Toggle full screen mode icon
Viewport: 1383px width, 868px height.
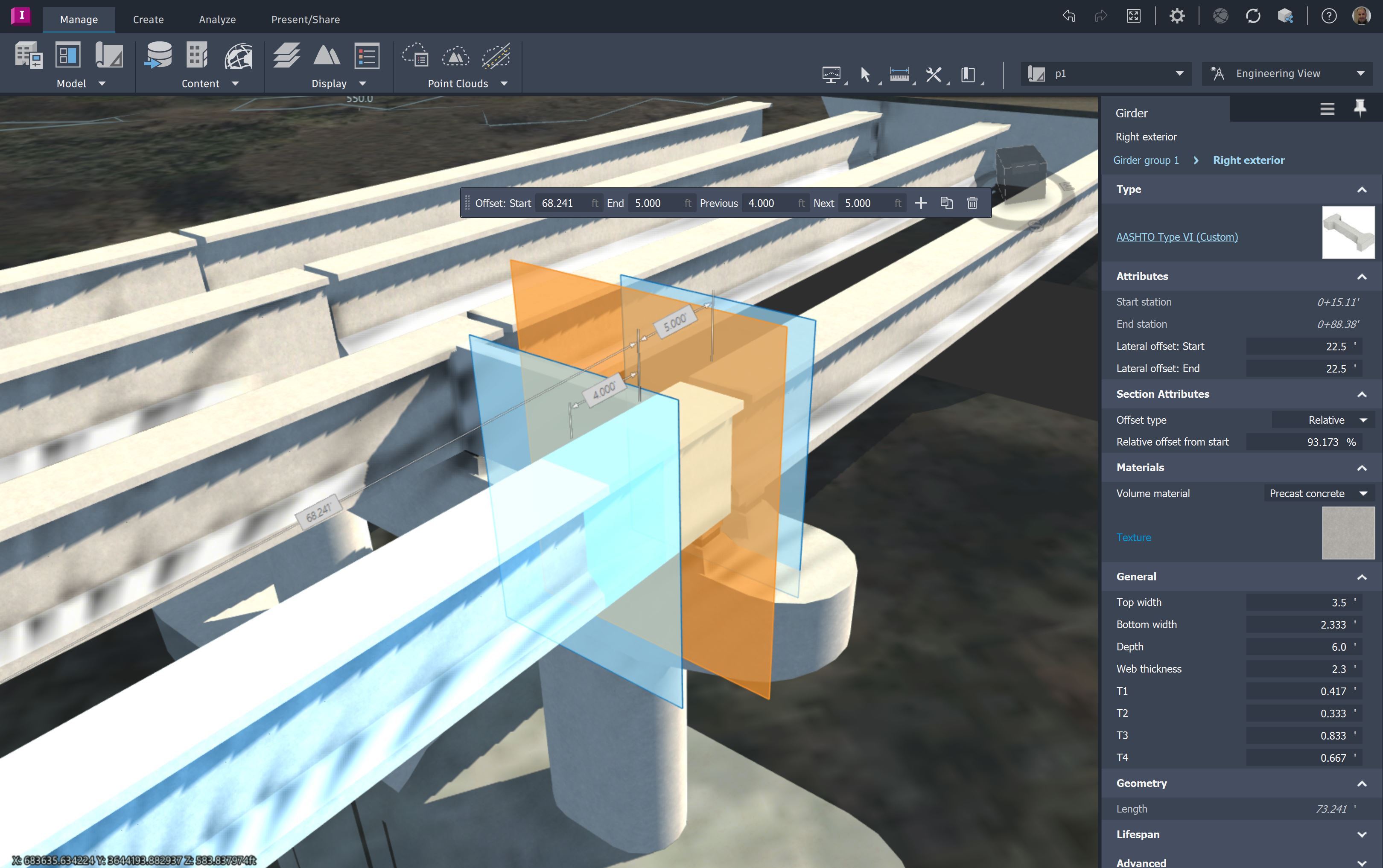[x=1133, y=16]
